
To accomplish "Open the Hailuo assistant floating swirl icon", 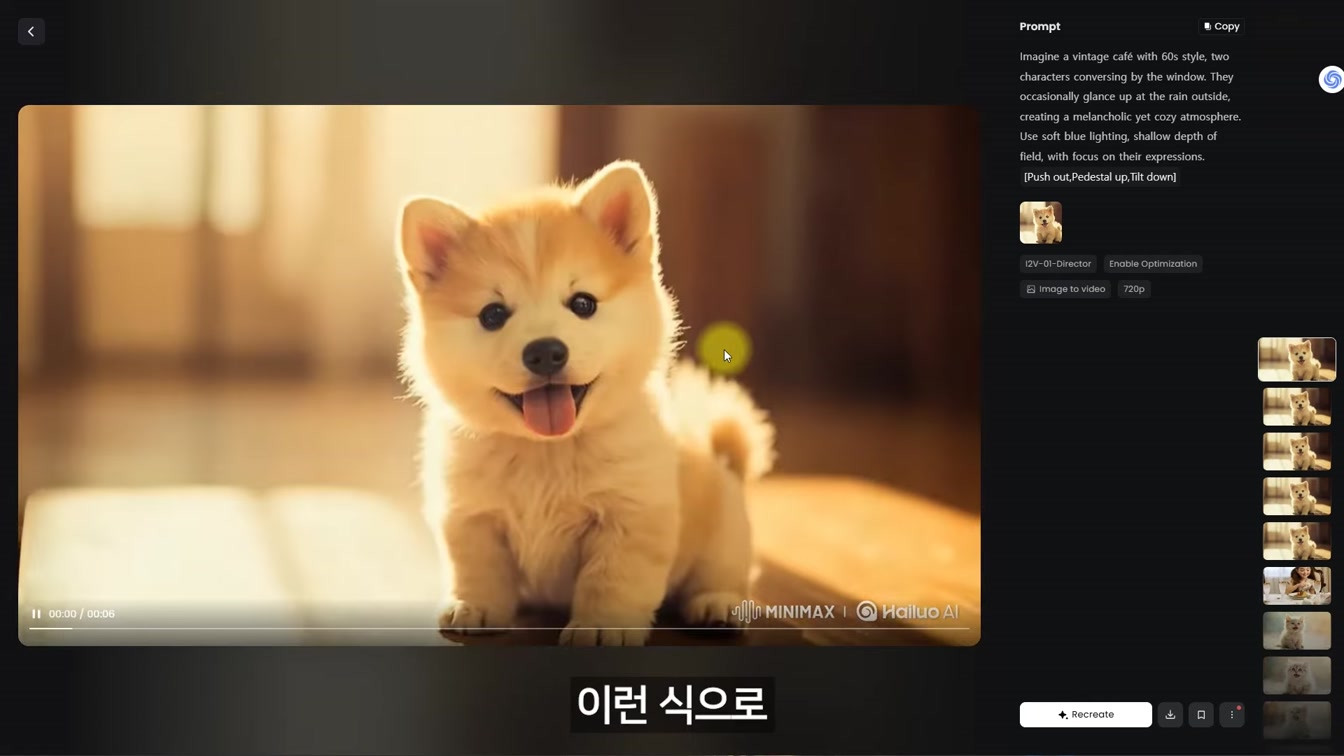I will (x=1331, y=79).
